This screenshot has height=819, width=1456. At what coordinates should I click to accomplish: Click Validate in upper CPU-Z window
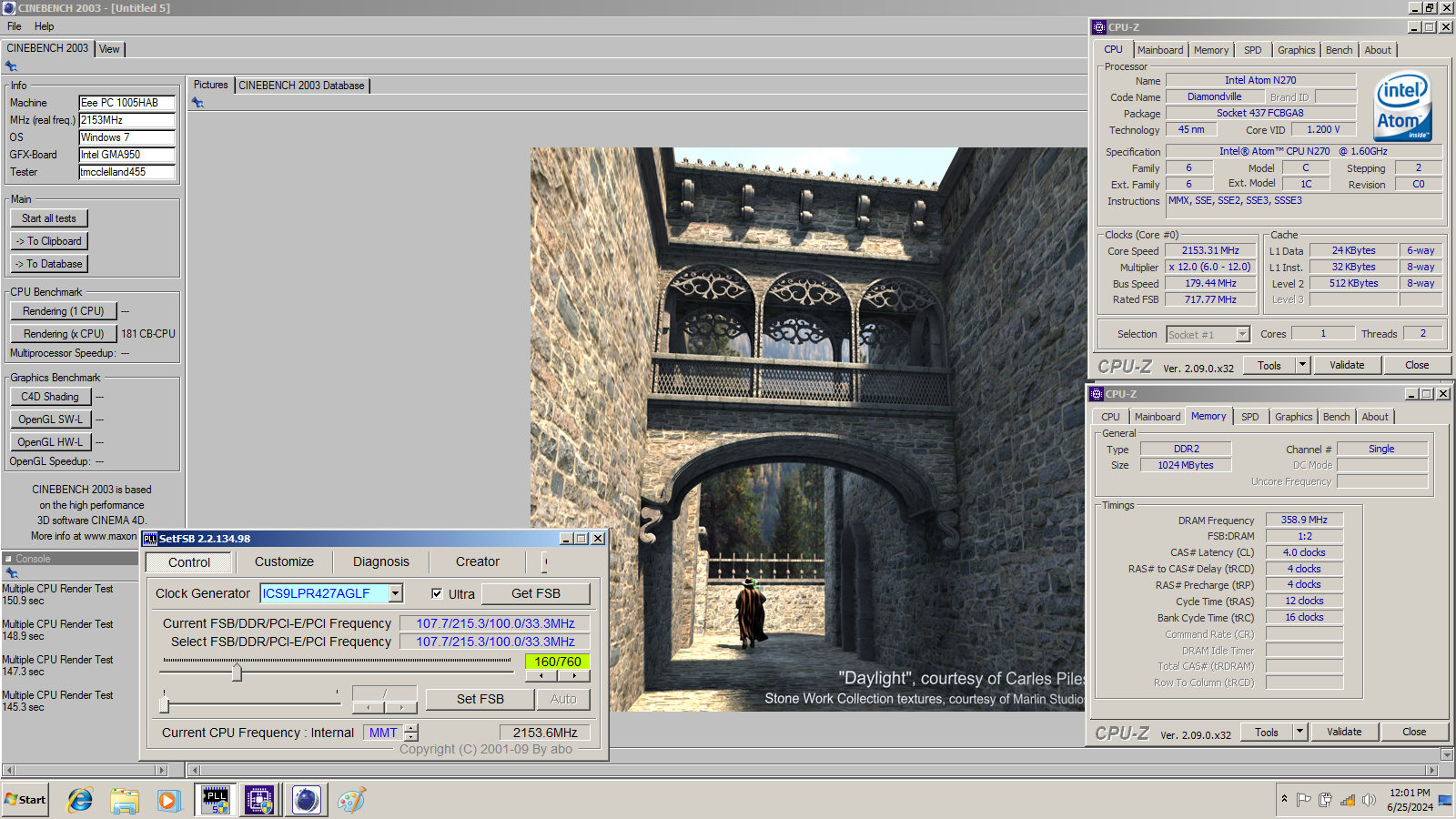pyautogui.click(x=1347, y=365)
